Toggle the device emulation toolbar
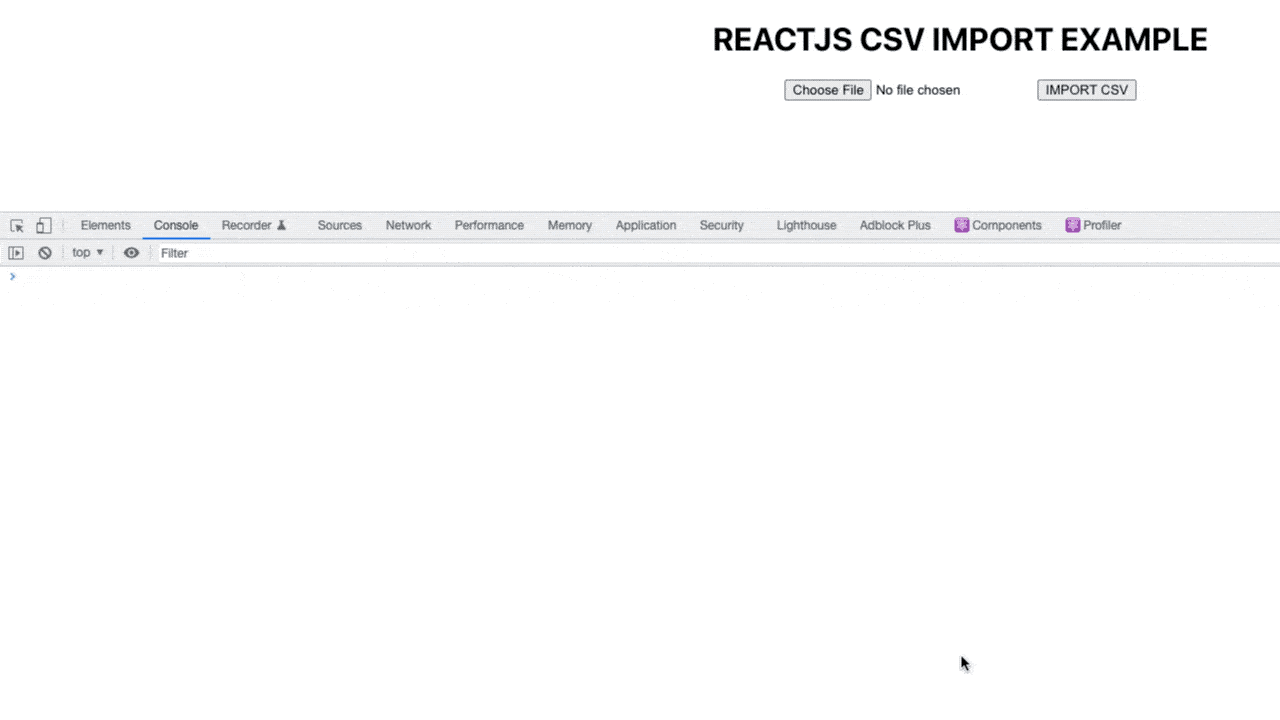 pos(43,225)
